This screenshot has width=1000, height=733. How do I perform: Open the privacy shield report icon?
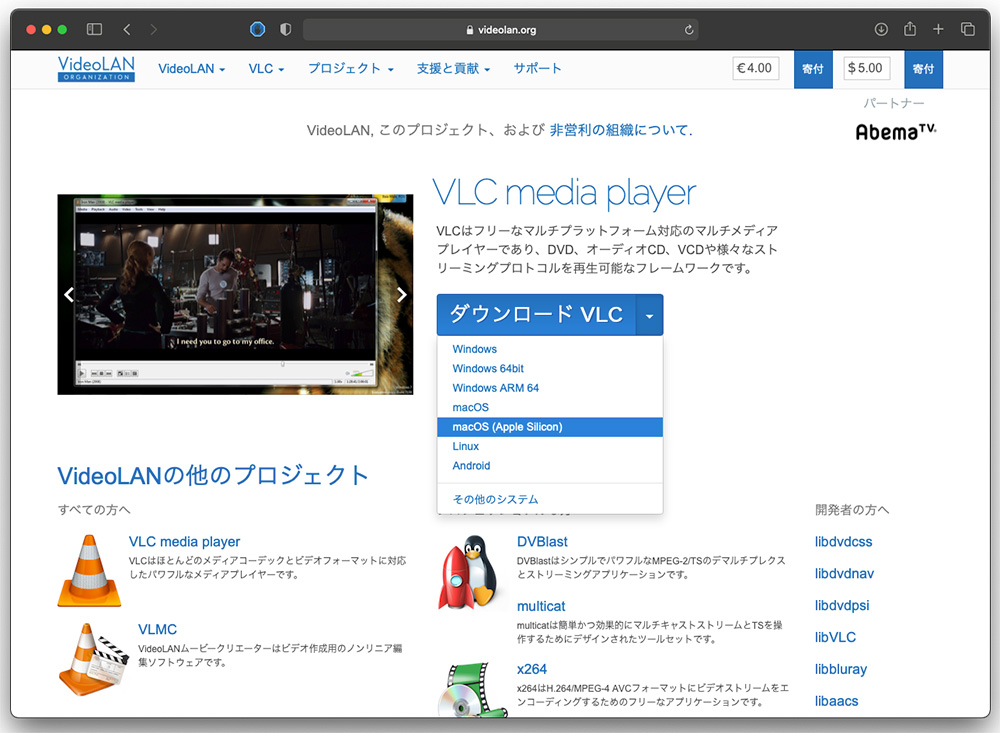286,29
